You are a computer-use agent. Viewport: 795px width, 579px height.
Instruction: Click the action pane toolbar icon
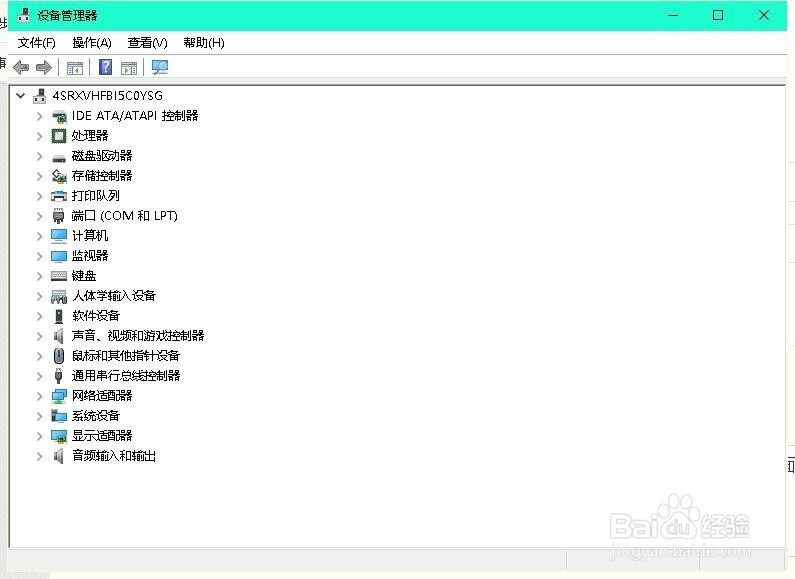(x=129, y=67)
